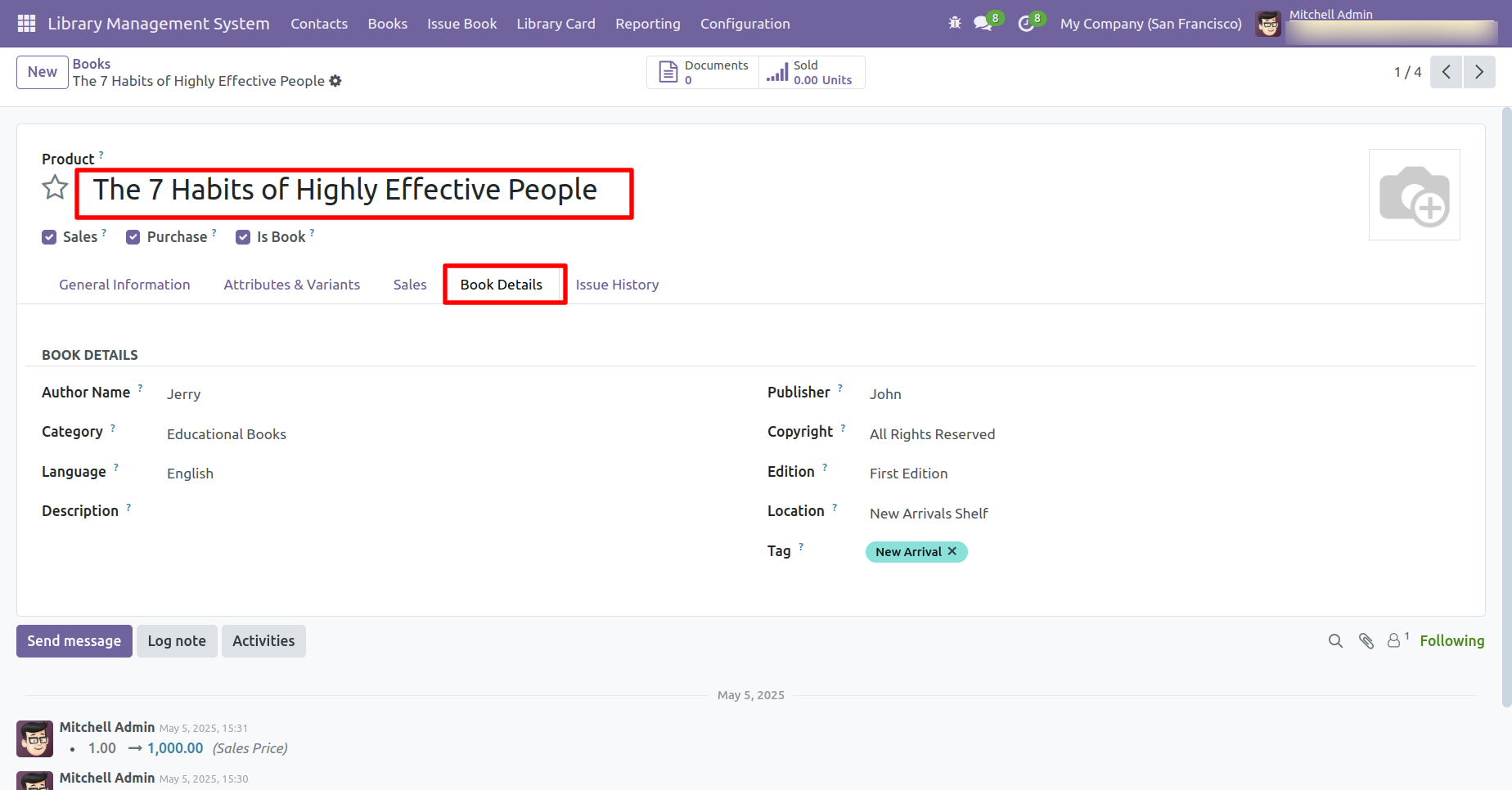Viewport: 1512px width, 790px height.
Task: Click the add photo camera placeholder
Action: (x=1415, y=195)
